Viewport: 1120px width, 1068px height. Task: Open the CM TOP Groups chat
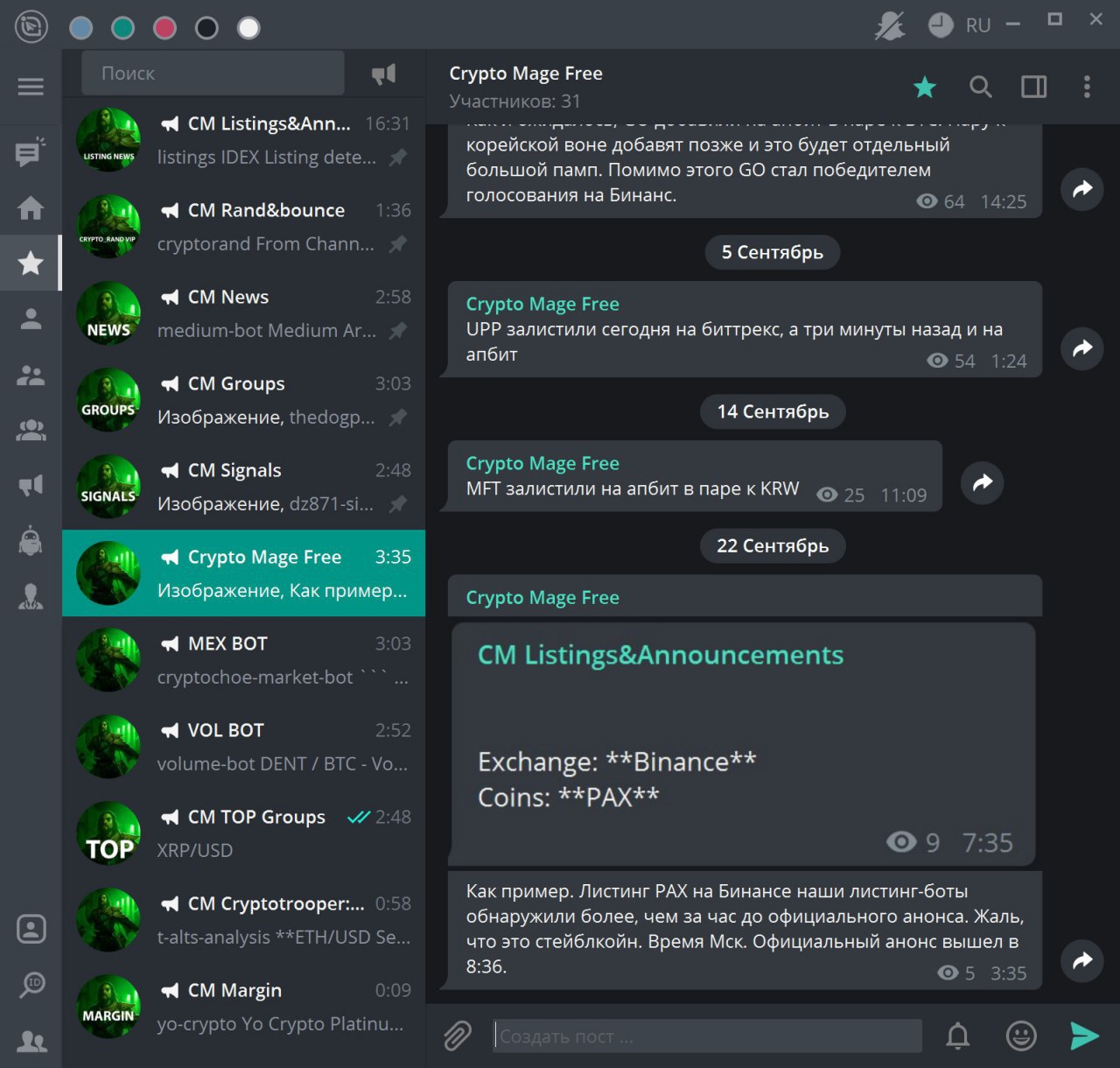pos(243,833)
